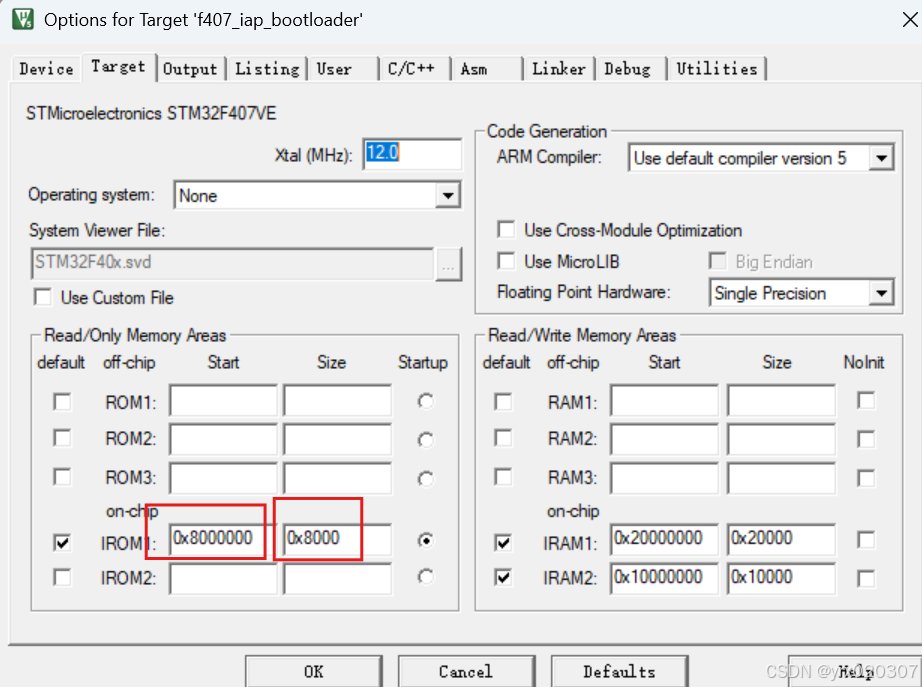Screen dimensions: 922x687
Task: Click the ROM2 Size field
Action: [337, 439]
